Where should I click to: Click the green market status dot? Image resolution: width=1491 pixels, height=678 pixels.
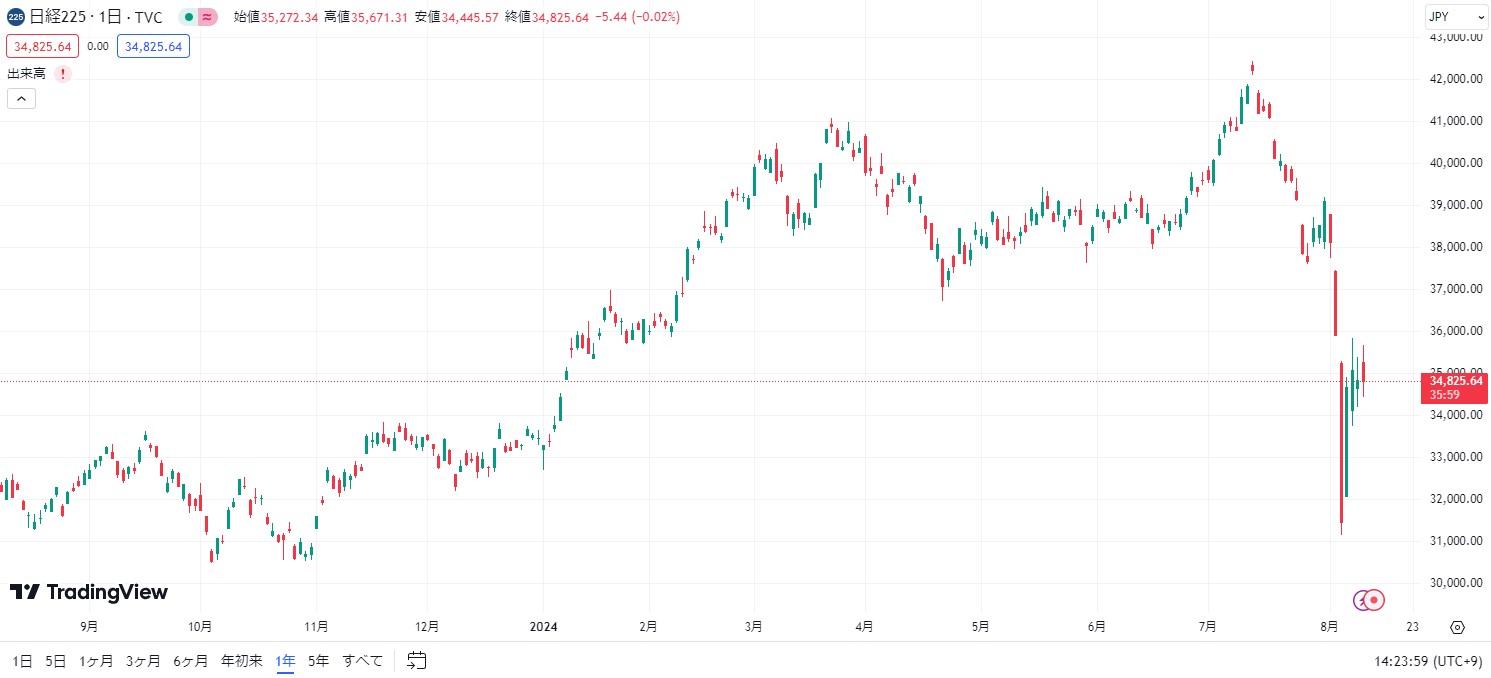pyautogui.click(x=188, y=17)
